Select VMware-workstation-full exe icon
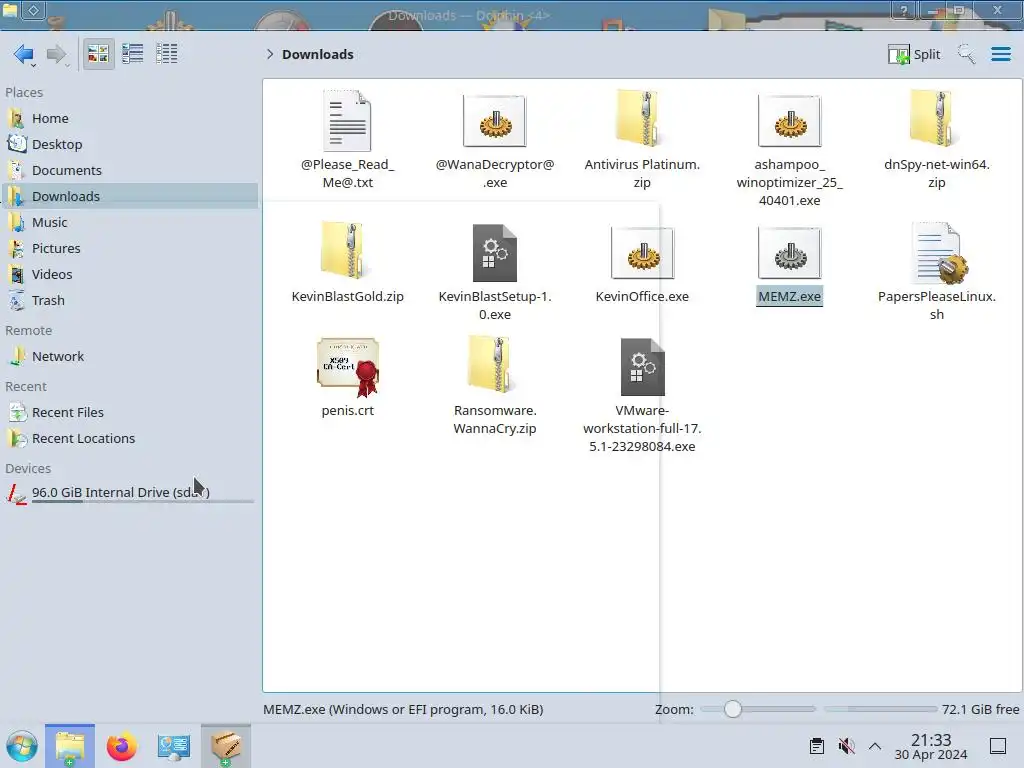Image resolution: width=1024 pixels, height=768 pixels. coord(642,367)
